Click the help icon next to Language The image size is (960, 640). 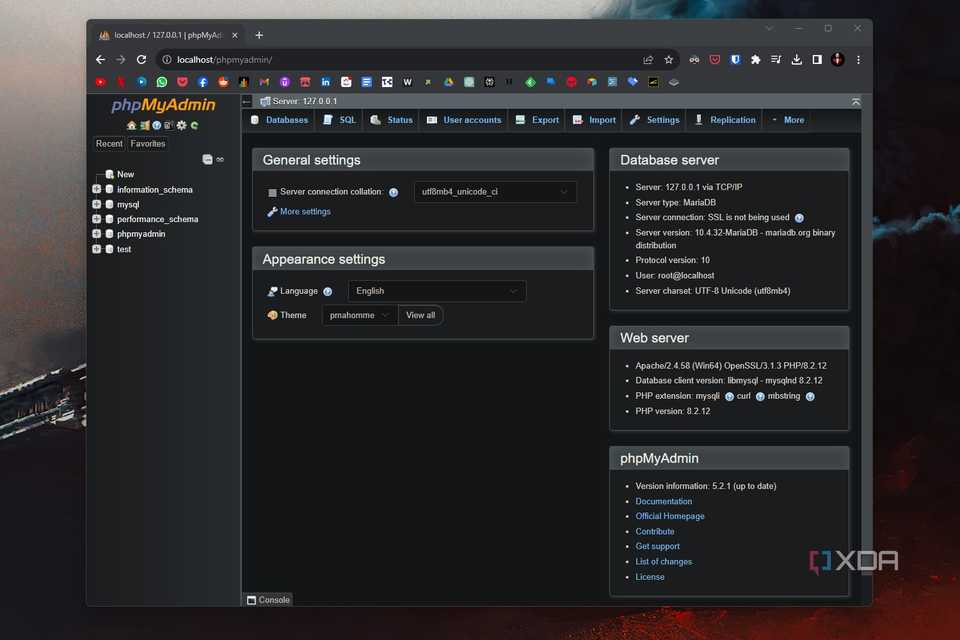tap(327, 292)
